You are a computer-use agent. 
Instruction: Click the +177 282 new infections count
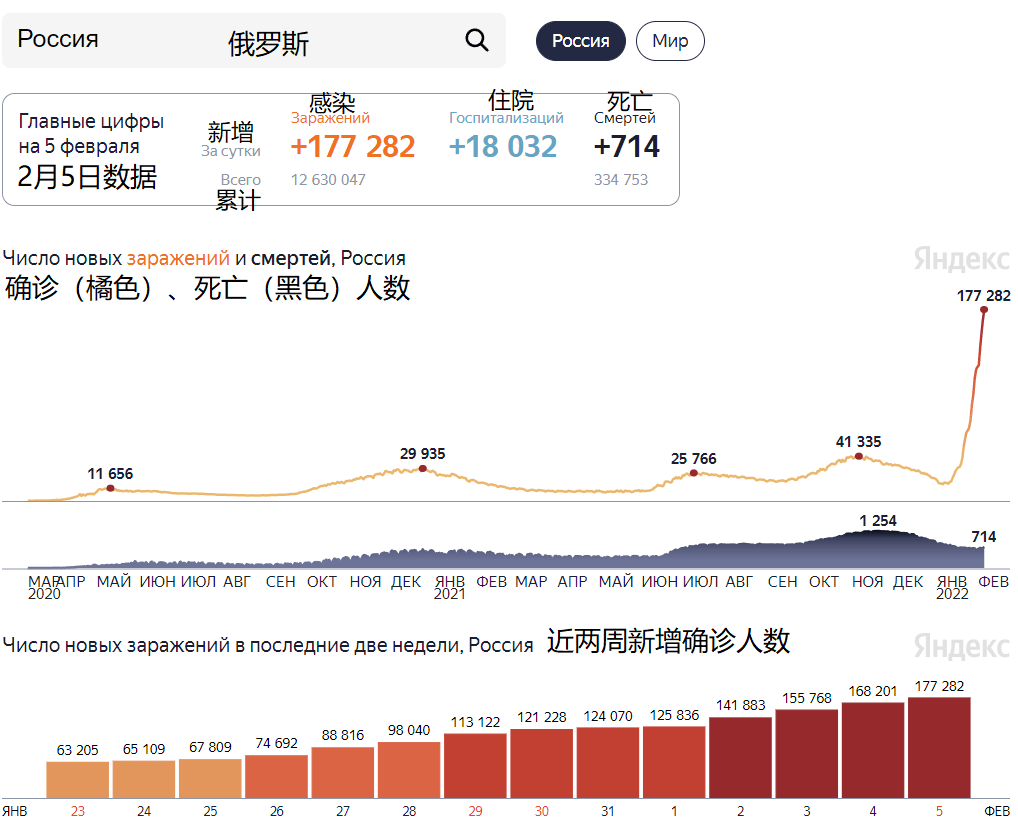[x=352, y=146]
